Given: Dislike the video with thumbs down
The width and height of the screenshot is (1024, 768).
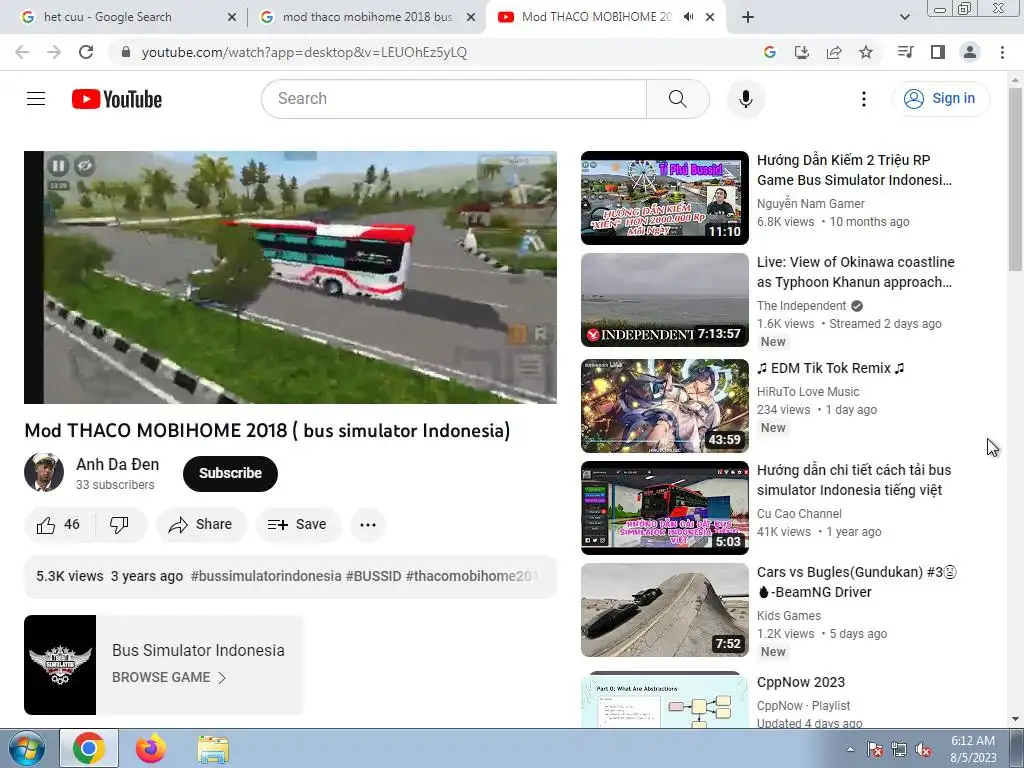Looking at the screenshot, I should click(x=120, y=524).
